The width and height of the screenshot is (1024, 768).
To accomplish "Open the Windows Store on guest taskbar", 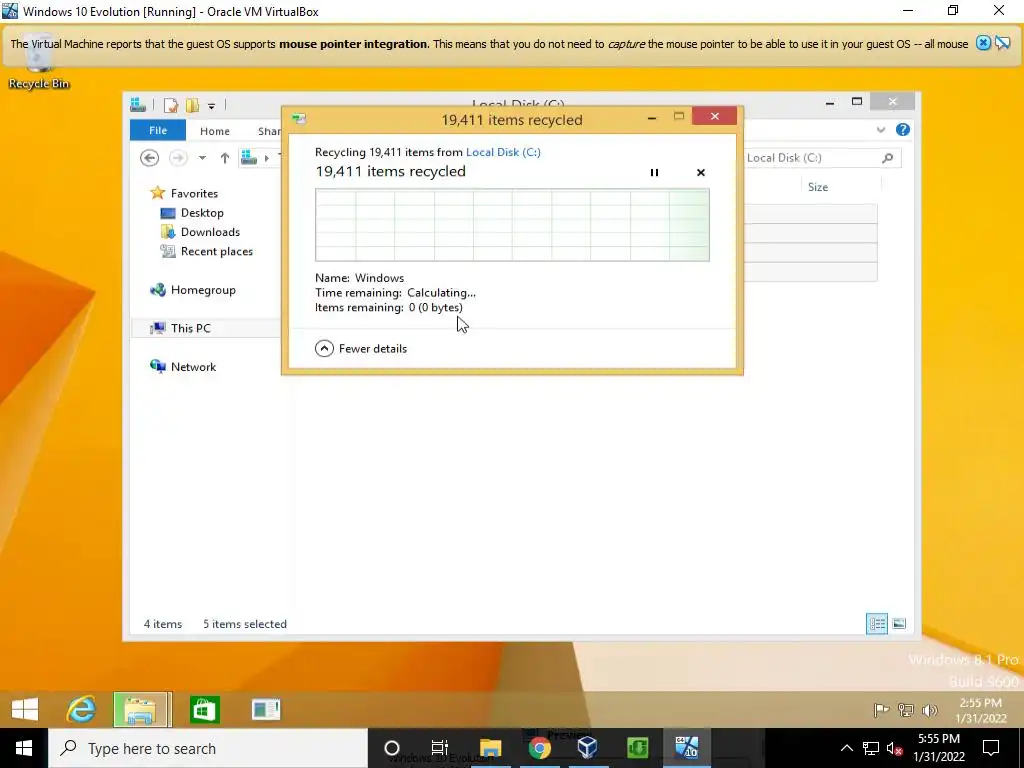I will click(x=204, y=709).
